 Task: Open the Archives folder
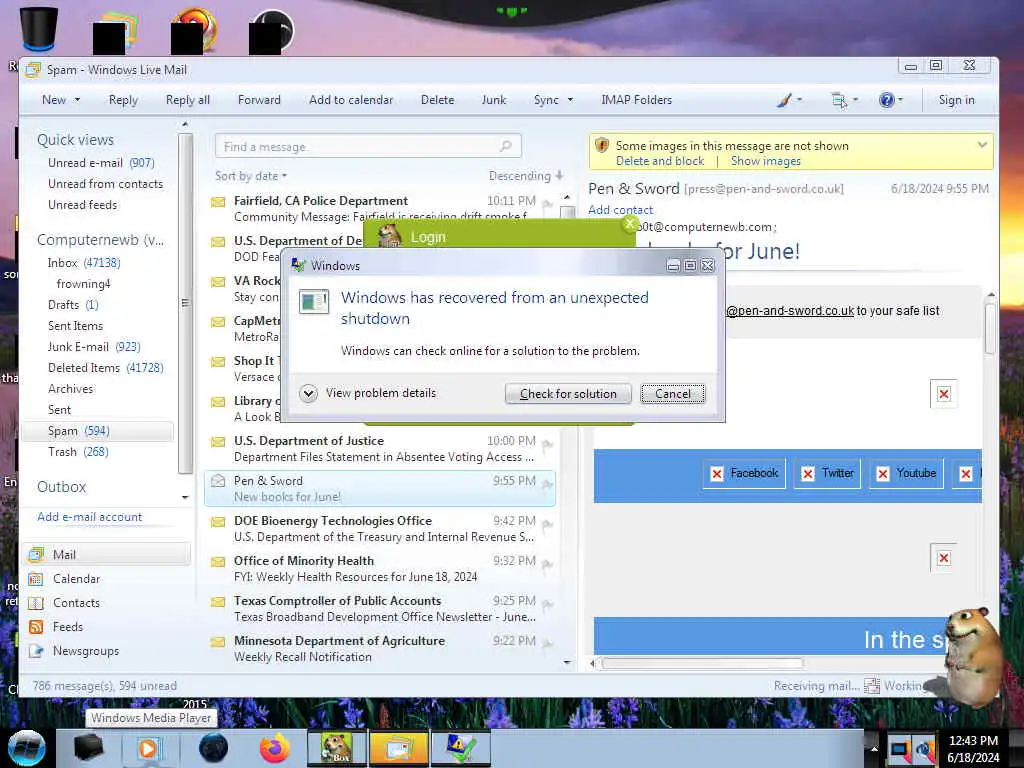tap(71, 389)
